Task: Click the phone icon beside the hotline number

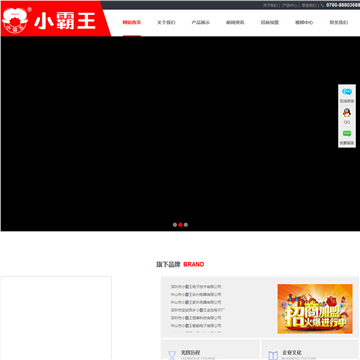Action: pyautogui.click(x=322, y=5)
